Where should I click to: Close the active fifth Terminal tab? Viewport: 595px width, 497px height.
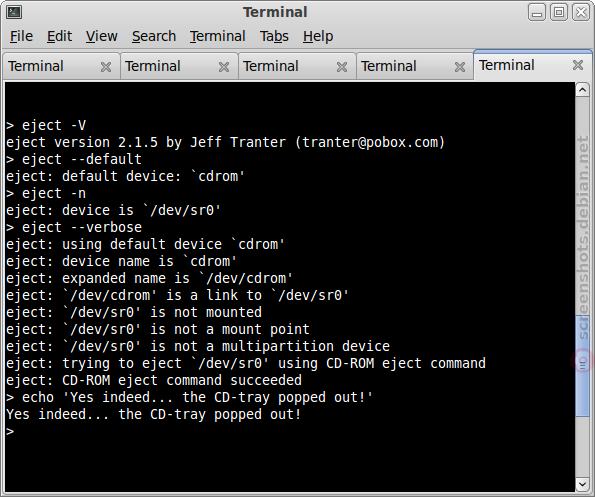[578, 65]
